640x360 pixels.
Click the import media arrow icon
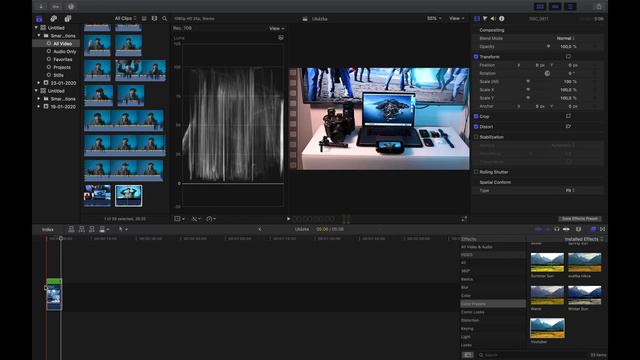[x=41, y=7]
